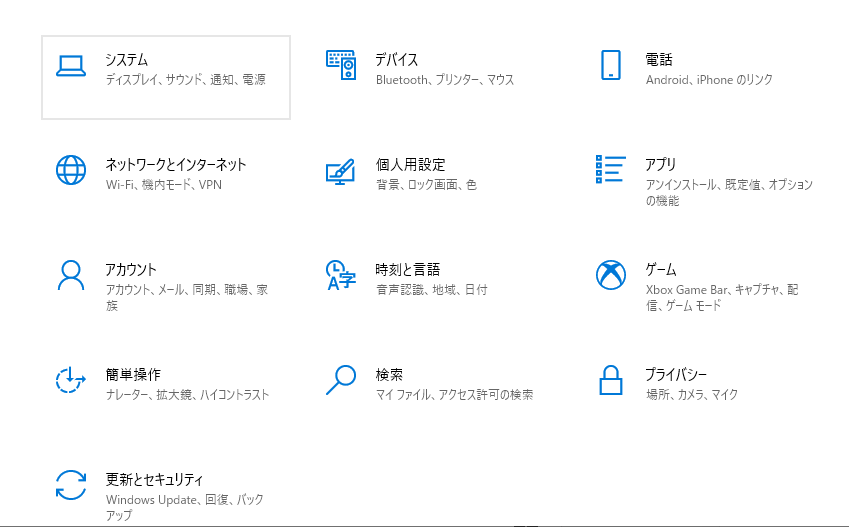Go to 更新とセキュリティ Windows Update text
849x527 pixels.
151,499
